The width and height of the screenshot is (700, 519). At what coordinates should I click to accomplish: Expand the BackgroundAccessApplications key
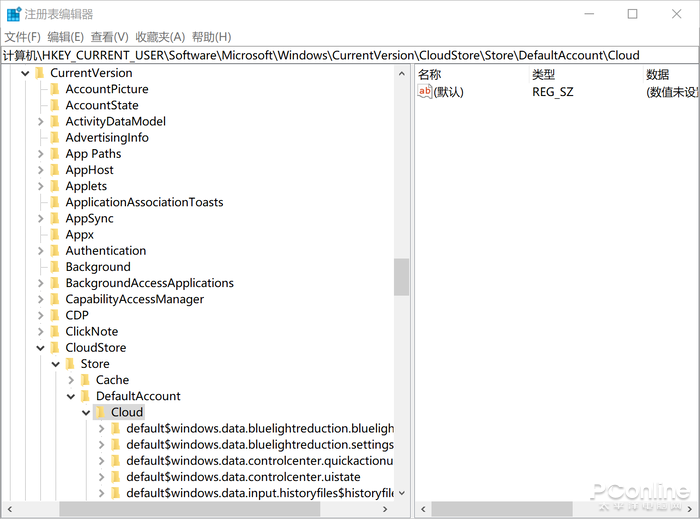41,283
